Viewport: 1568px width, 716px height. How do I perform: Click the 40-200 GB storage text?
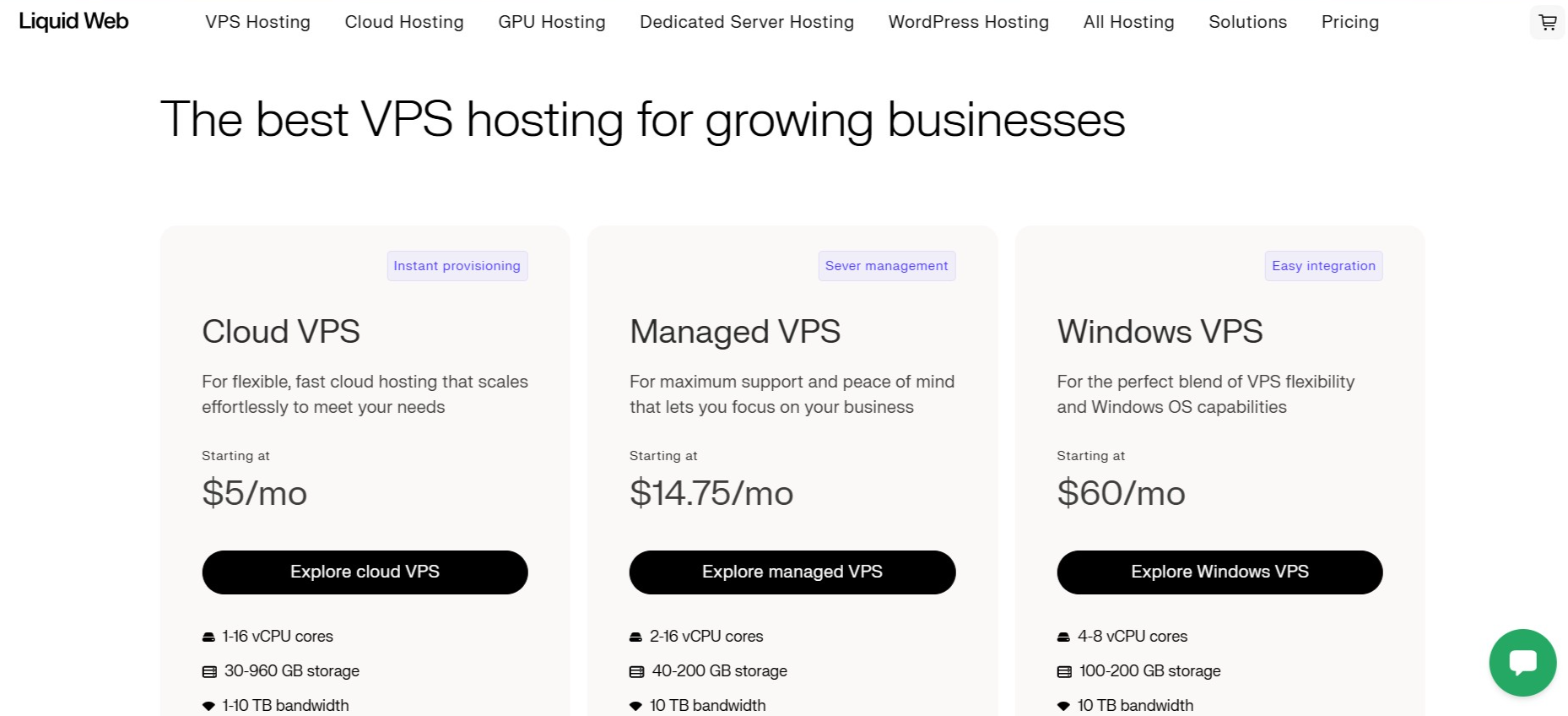720,671
